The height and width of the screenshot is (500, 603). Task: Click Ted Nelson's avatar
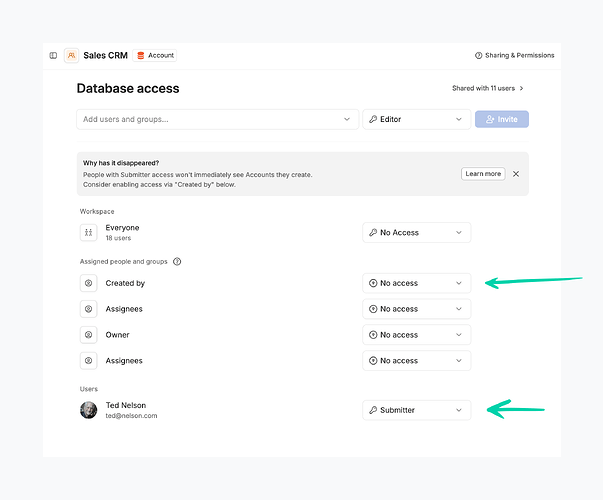pyautogui.click(x=89, y=410)
